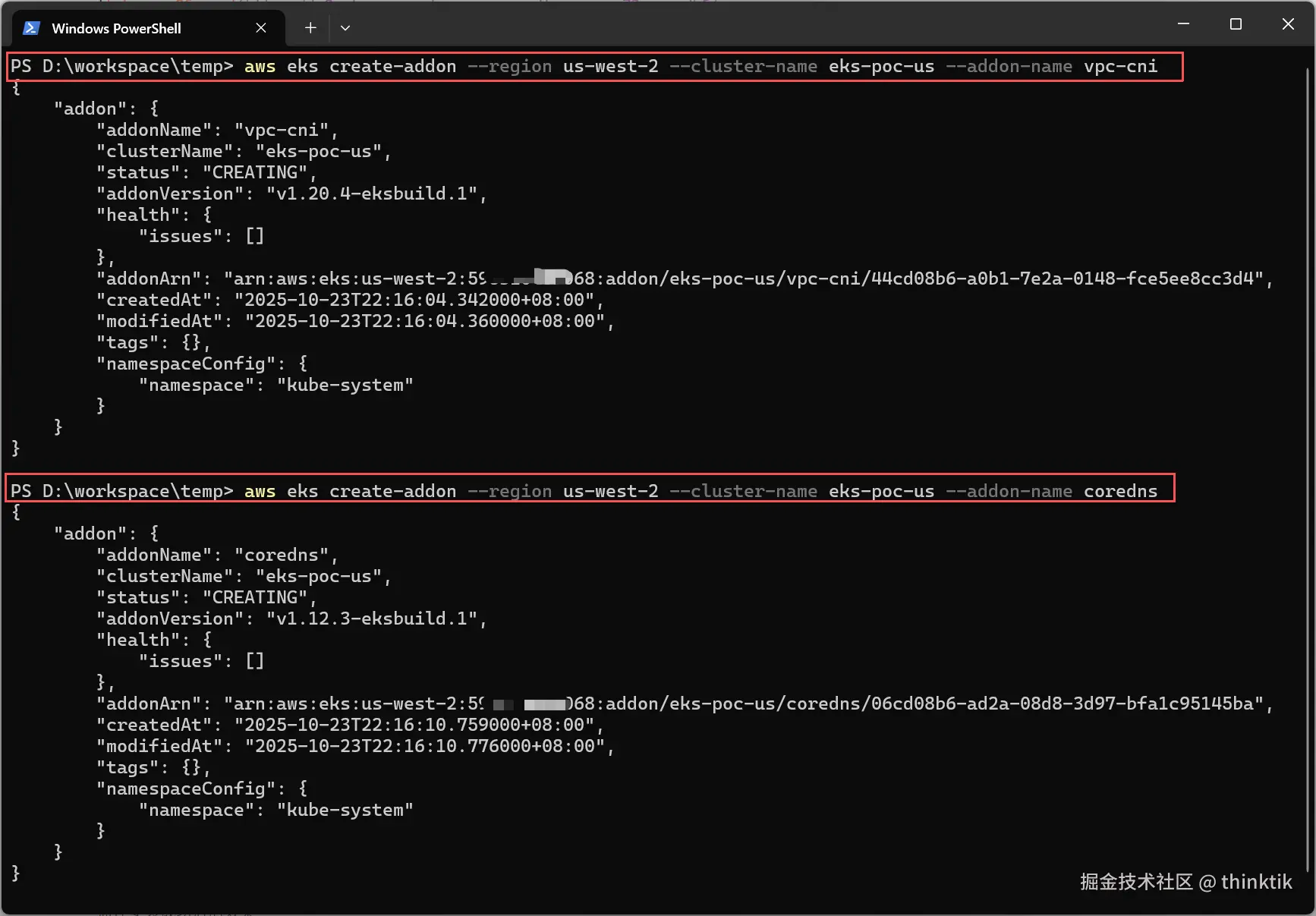The height and width of the screenshot is (916, 1316).
Task: Click addon name vpc-cni in first command
Action: (1120, 66)
